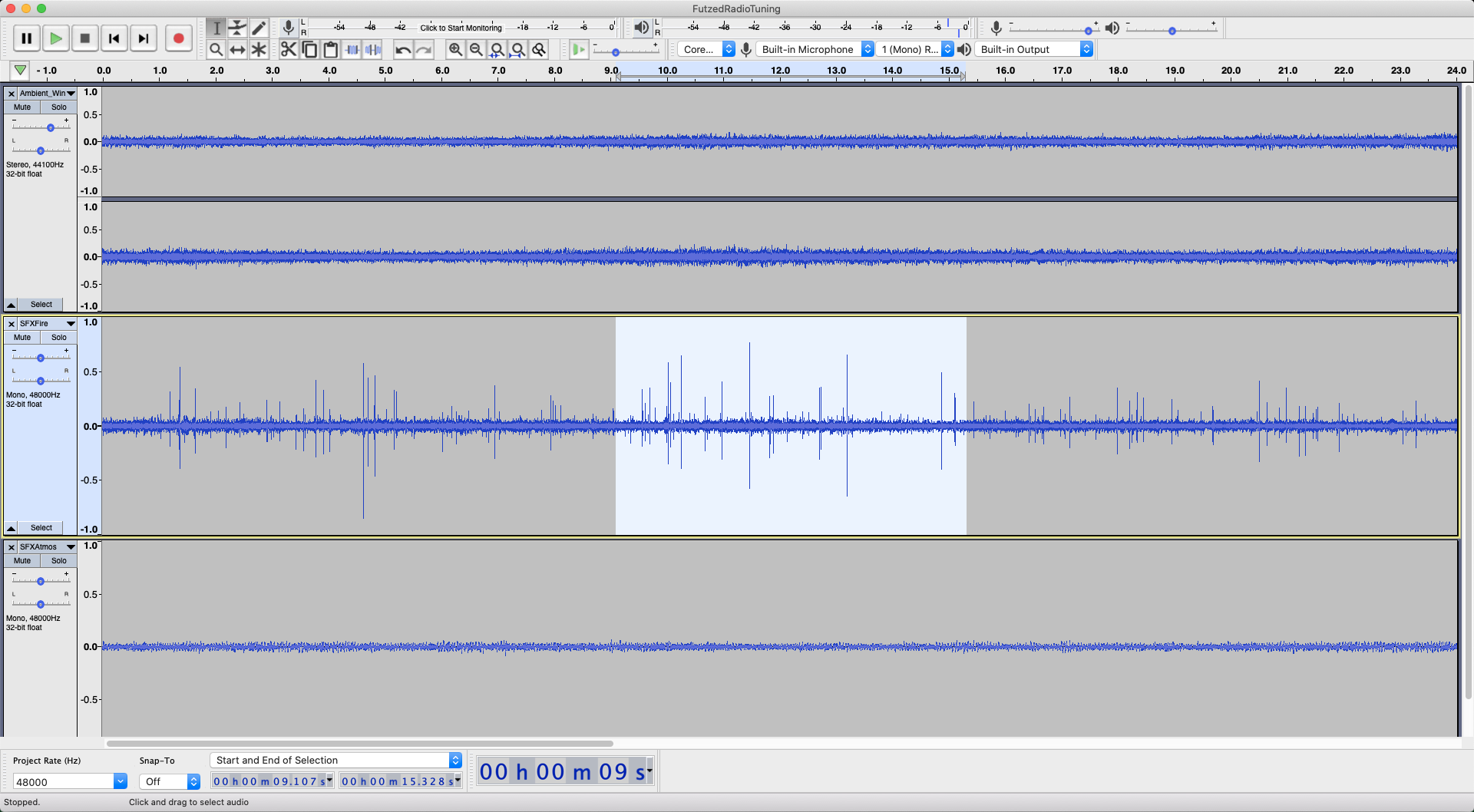This screenshot has width=1474, height=812.
Task: Click the Silence audio selection icon
Action: [373, 50]
